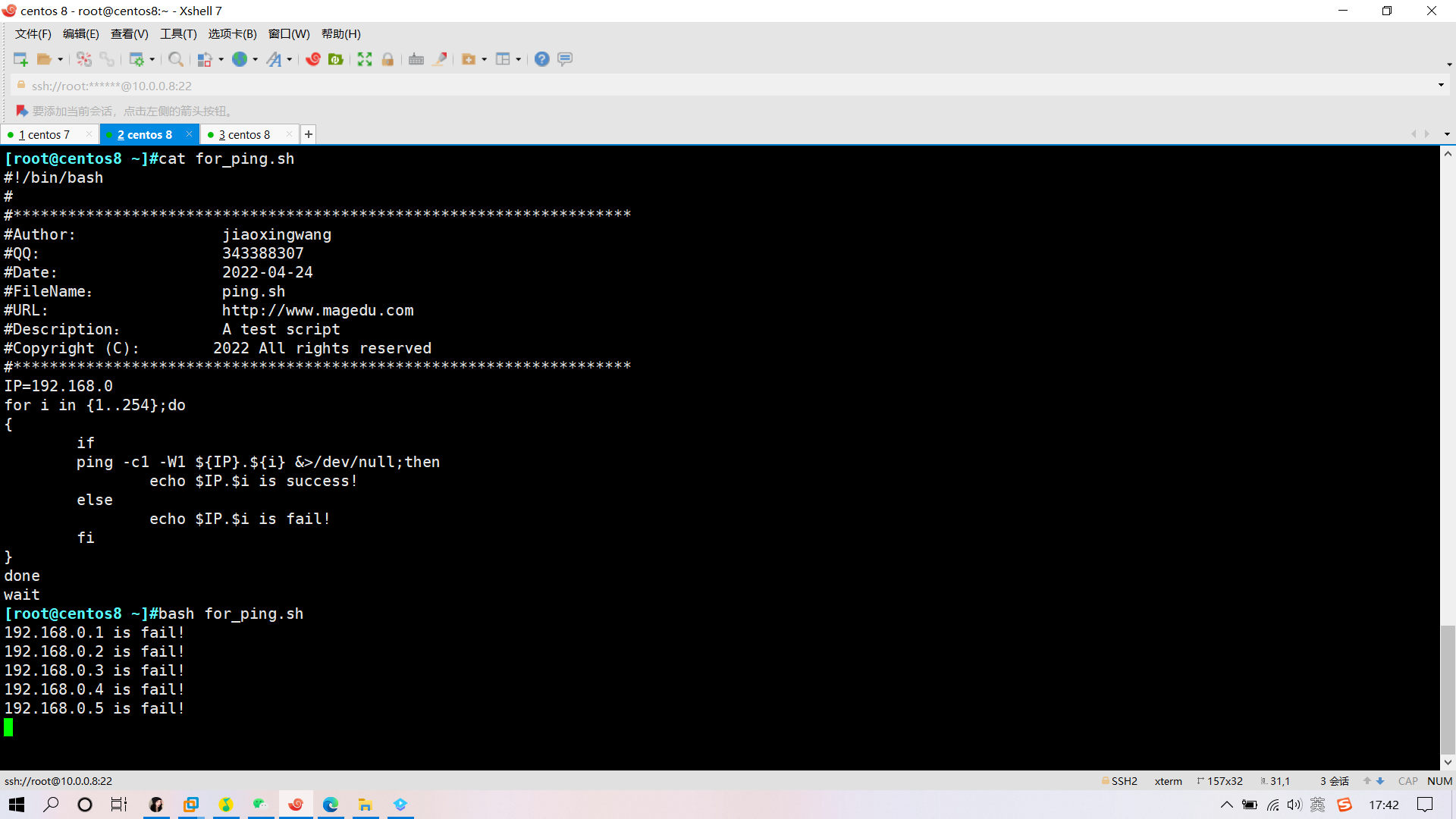Toggle CAP indicator in status bar

[1407, 781]
